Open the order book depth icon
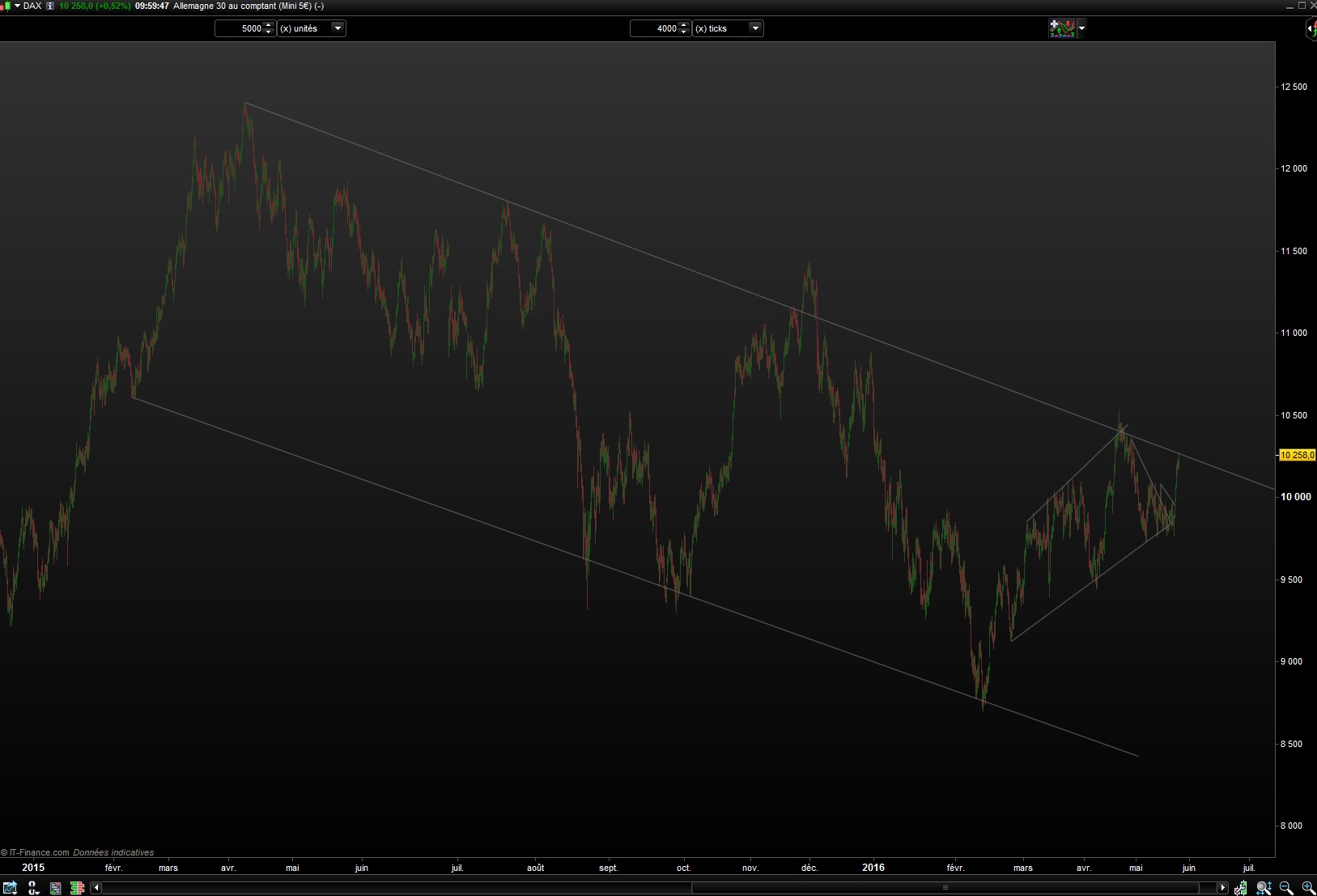 (77, 888)
